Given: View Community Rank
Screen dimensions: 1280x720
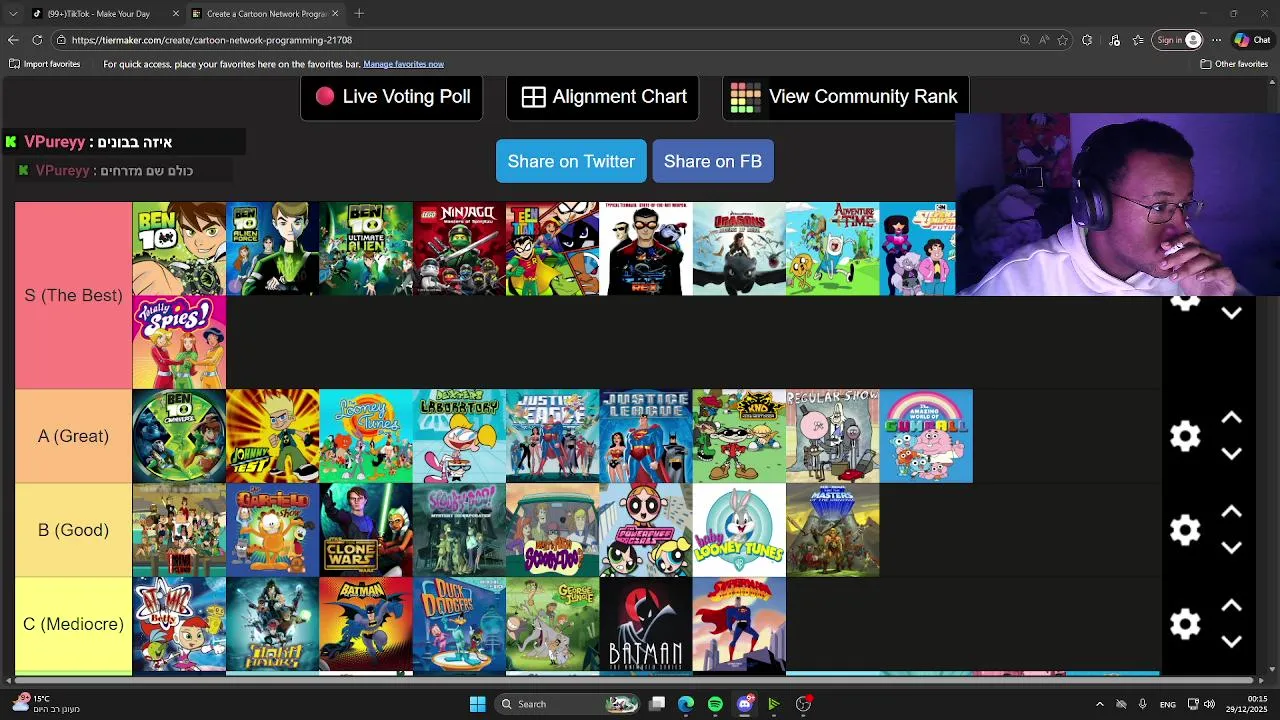Looking at the screenshot, I should point(846,97).
